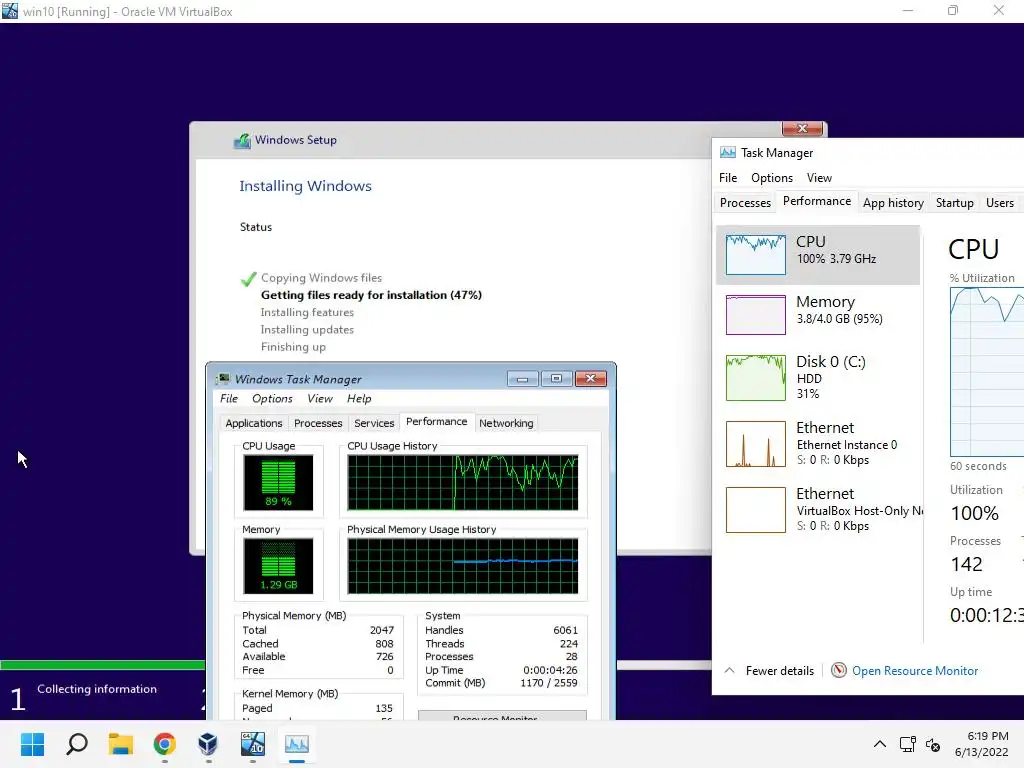Click the 'Installing features' step text

307,313
